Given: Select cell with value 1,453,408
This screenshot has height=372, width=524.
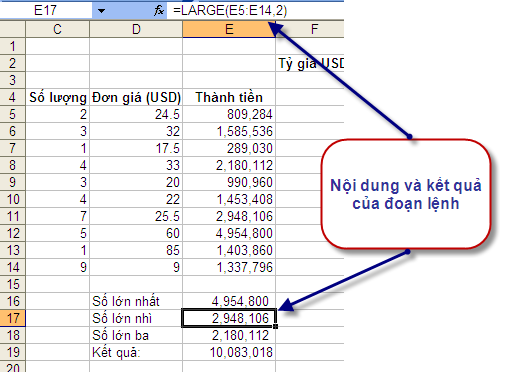Looking at the screenshot, I should pyautogui.click(x=229, y=200).
